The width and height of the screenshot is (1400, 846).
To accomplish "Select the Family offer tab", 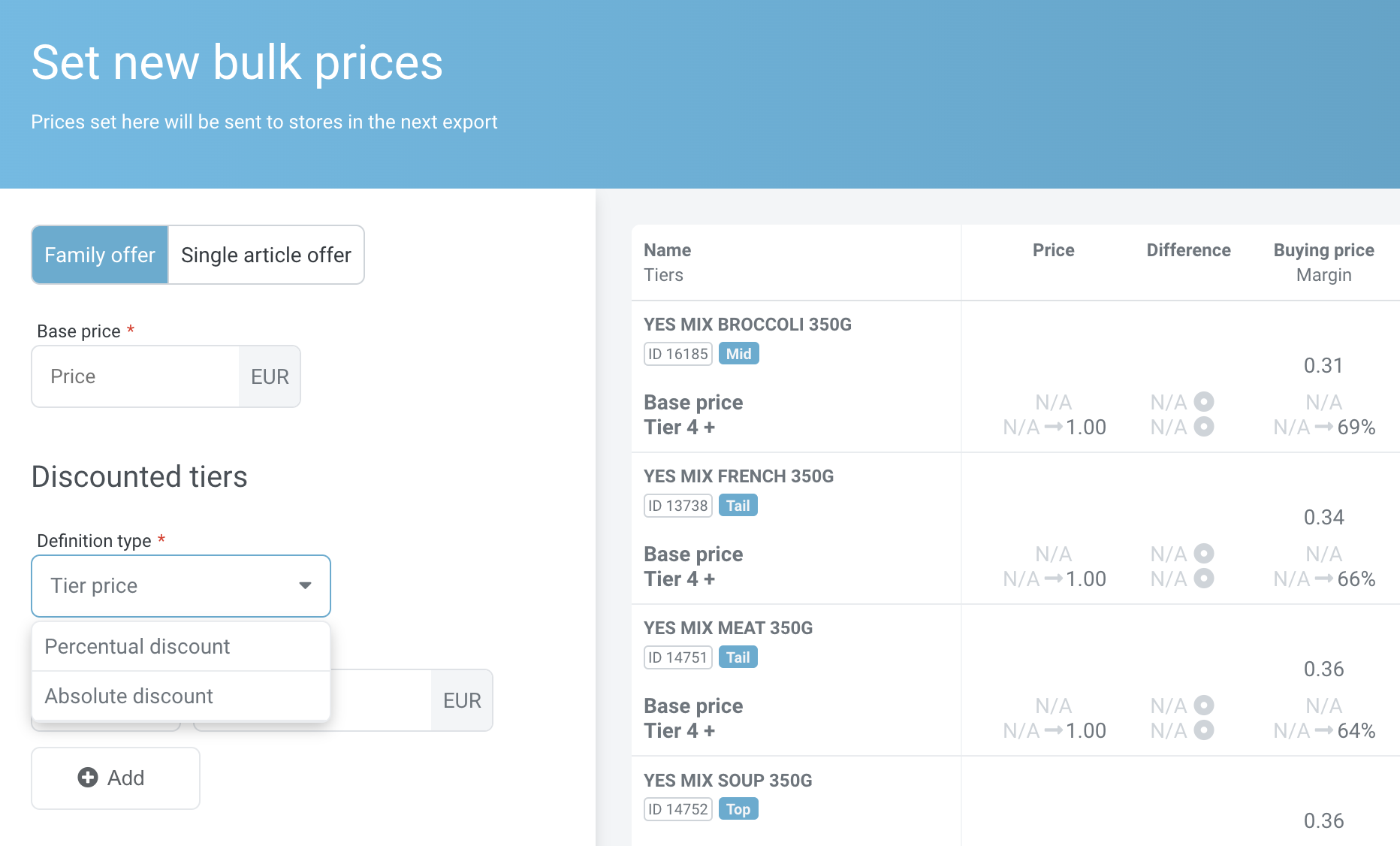I will pos(100,255).
